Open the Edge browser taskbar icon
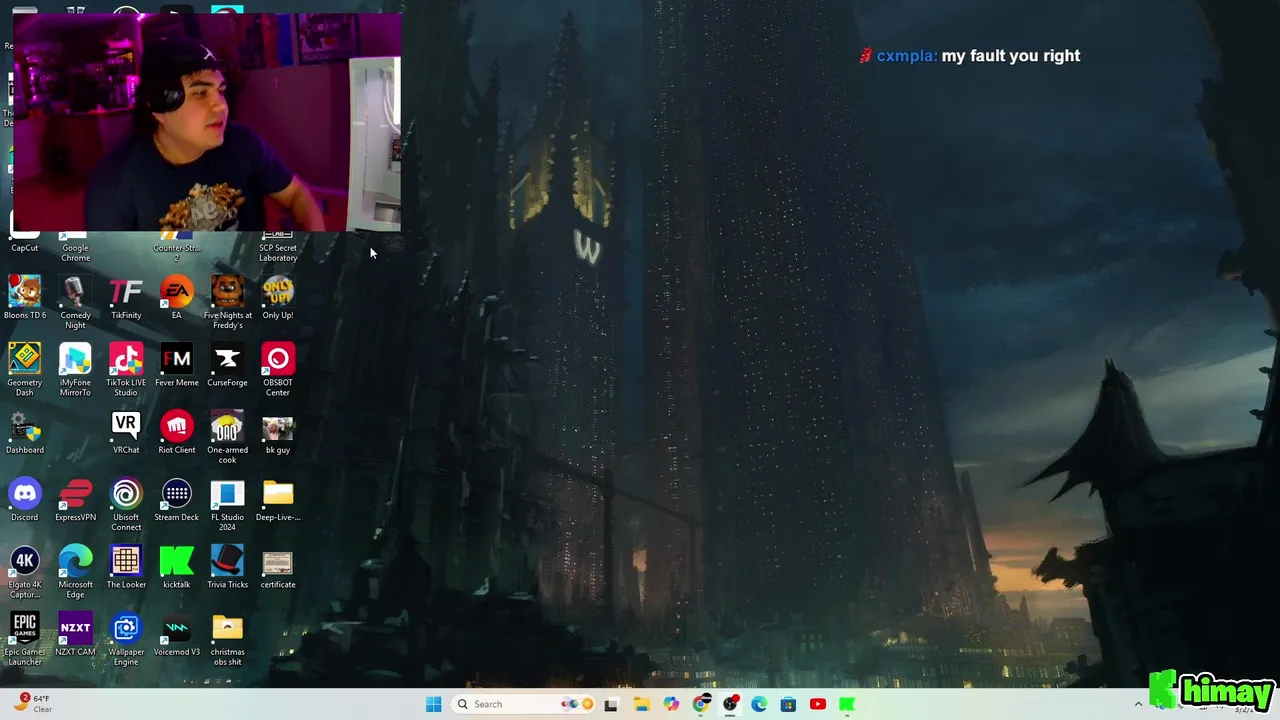Viewport: 1280px width, 720px height. [x=759, y=704]
